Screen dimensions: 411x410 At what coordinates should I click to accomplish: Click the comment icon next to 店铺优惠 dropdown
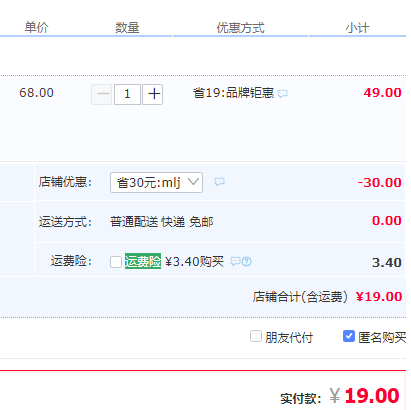[x=219, y=182]
